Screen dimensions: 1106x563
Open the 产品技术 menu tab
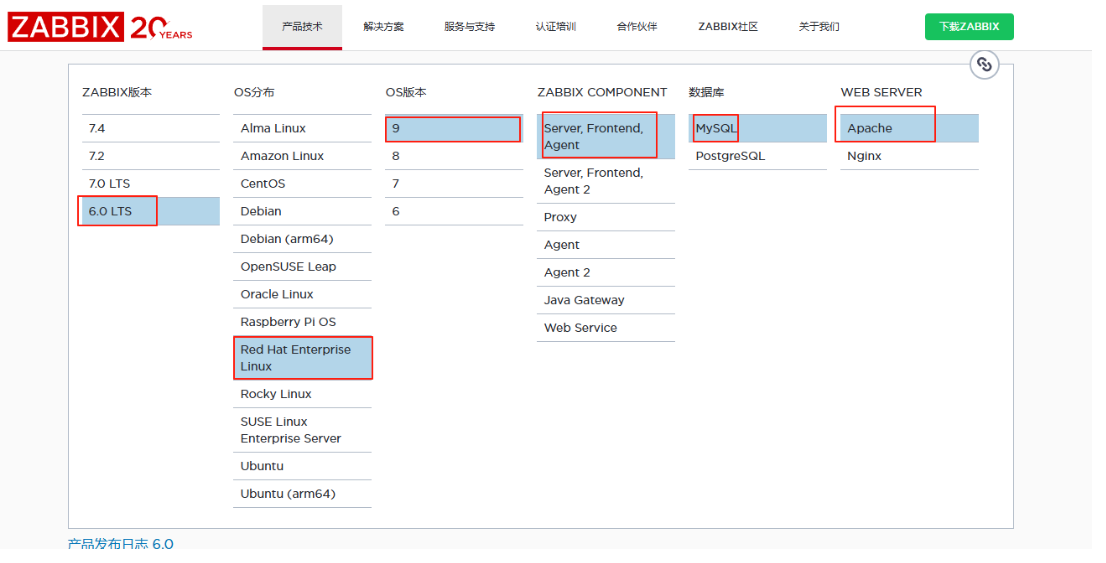(302, 27)
